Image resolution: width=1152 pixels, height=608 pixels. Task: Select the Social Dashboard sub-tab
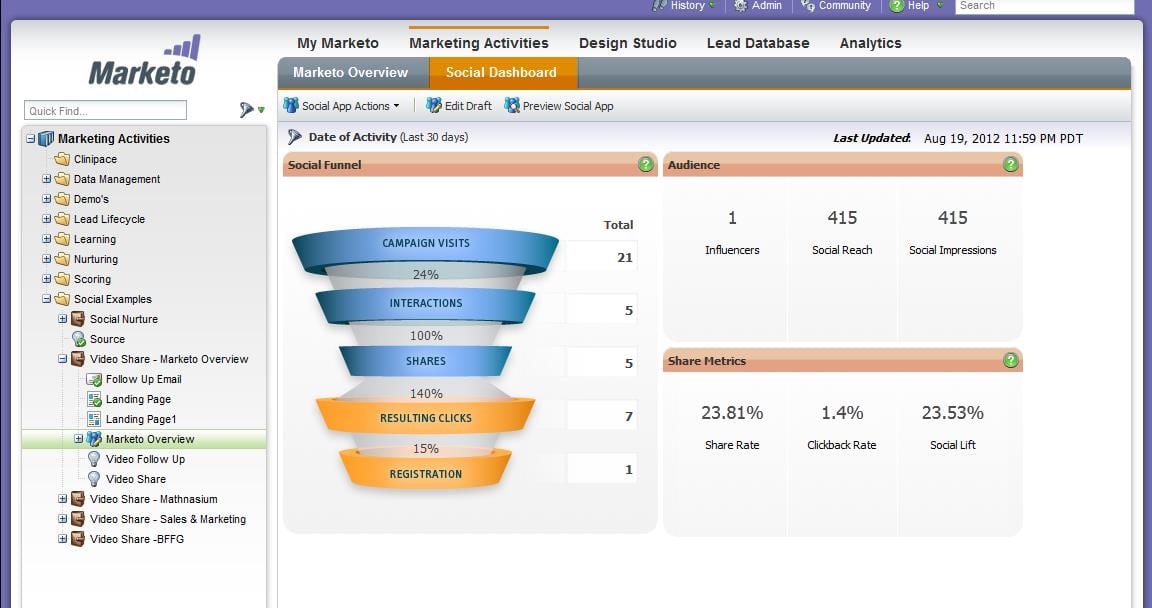(x=503, y=73)
